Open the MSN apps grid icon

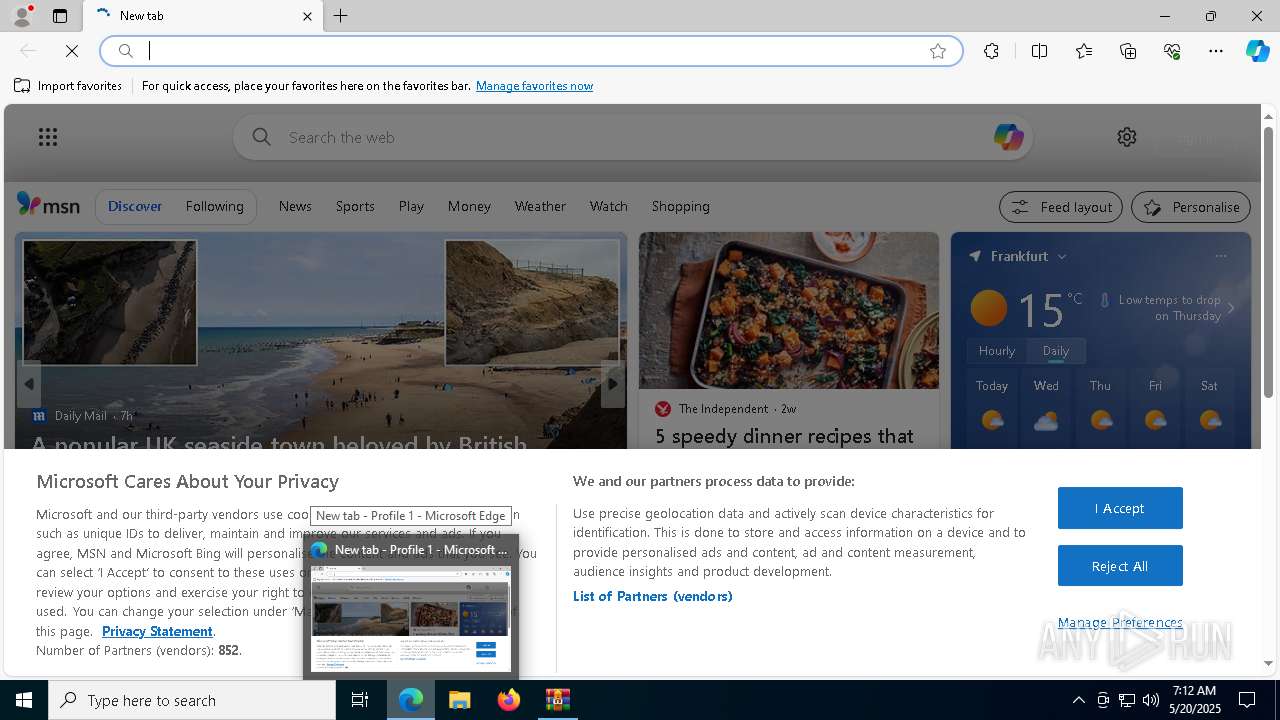coord(48,137)
